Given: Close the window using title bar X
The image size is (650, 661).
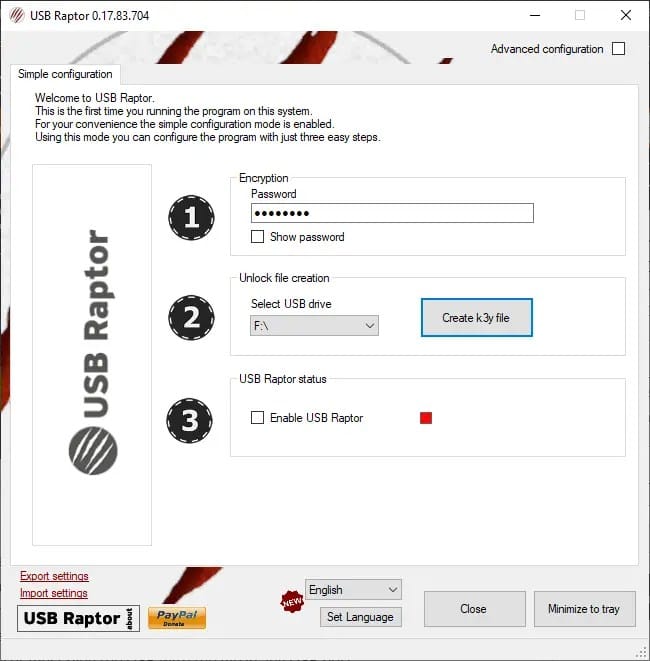Looking at the screenshot, I should 626,15.
